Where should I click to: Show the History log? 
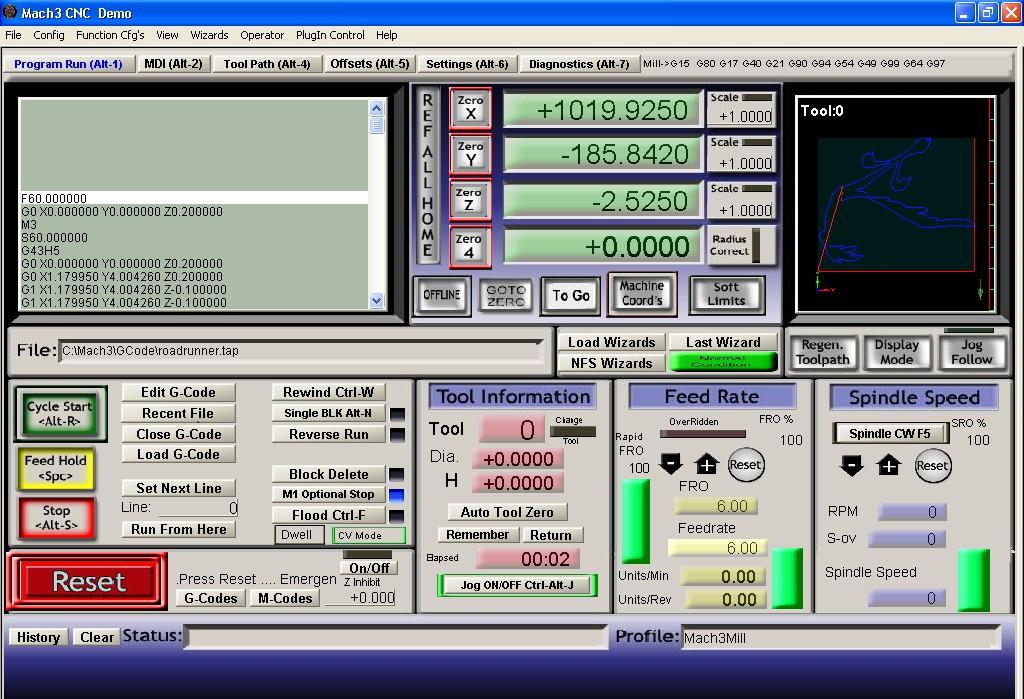(38, 638)
